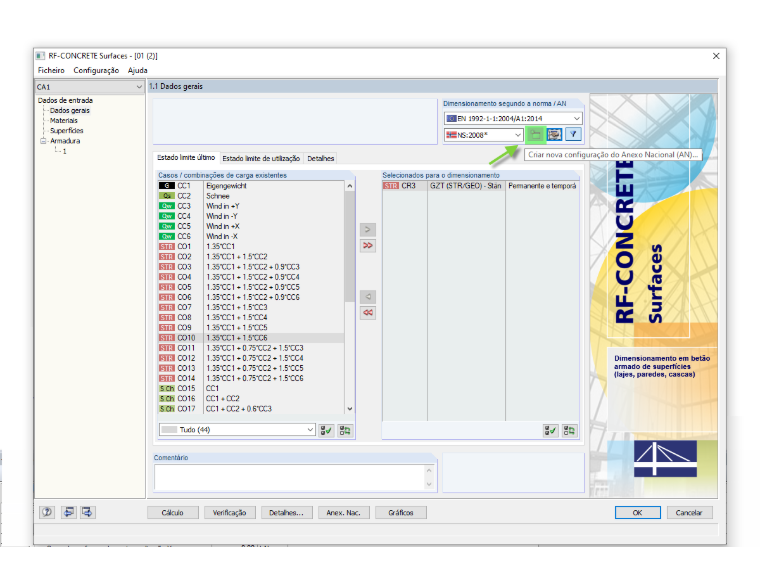This screenshot has height=570, width=760.
Task: Select all in the selected-for-design list
Action: pyautogui.click(x=551, y=430)
